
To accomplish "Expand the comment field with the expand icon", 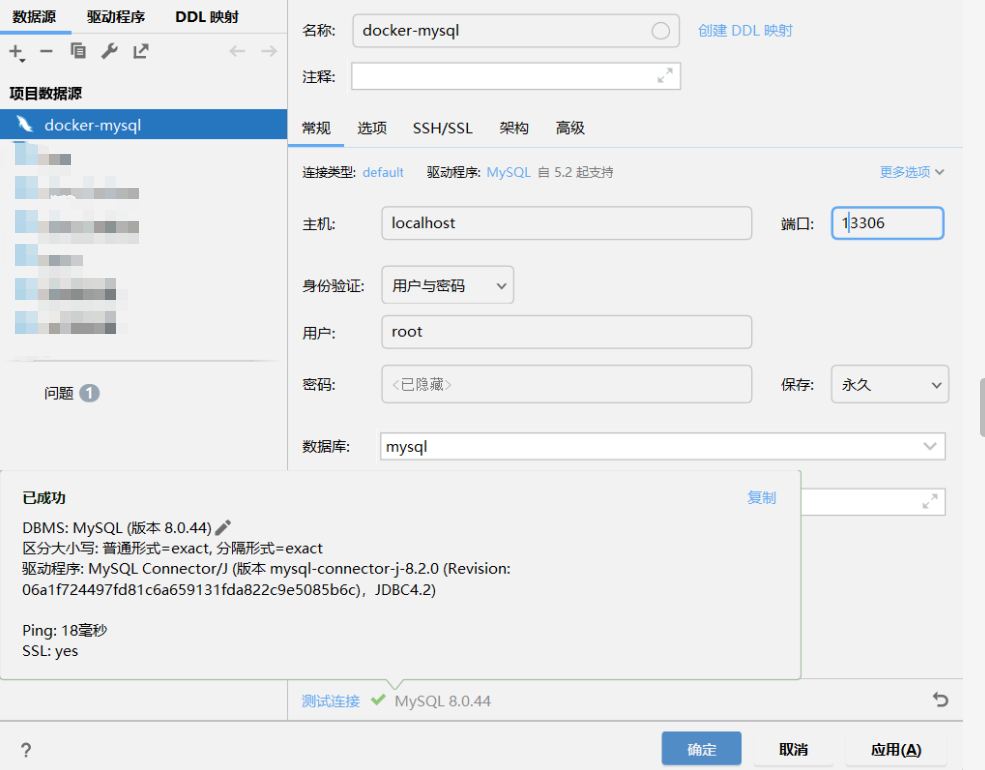I will click(665, 76).
